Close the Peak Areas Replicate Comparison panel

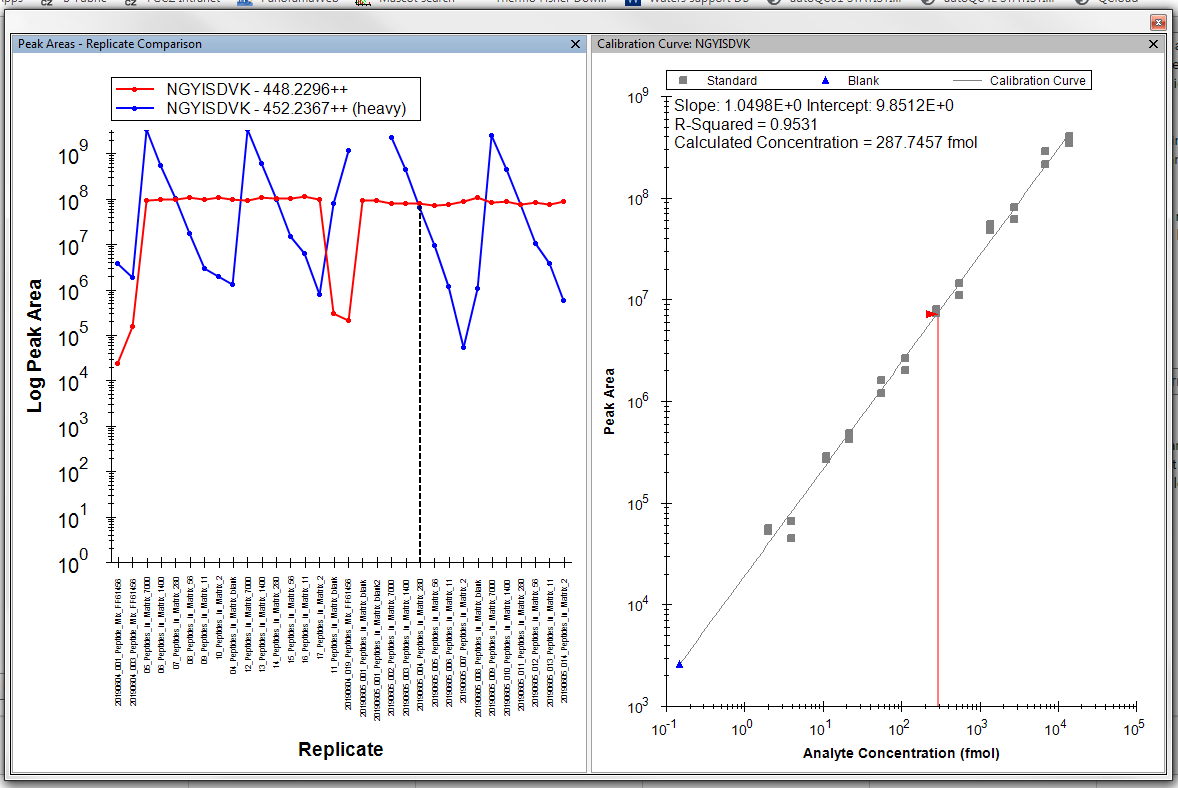coord(575,44)
